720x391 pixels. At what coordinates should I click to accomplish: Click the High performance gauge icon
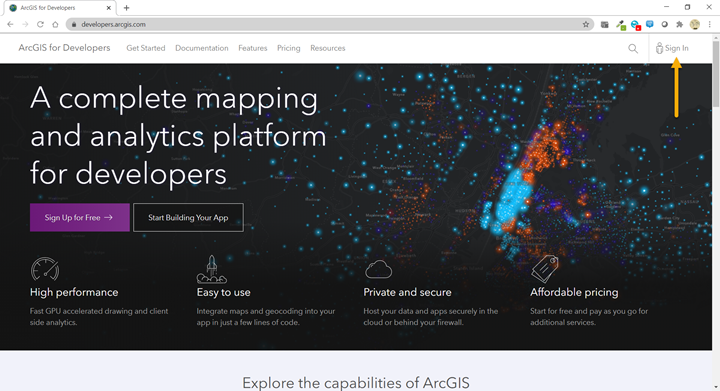point(45,269)
